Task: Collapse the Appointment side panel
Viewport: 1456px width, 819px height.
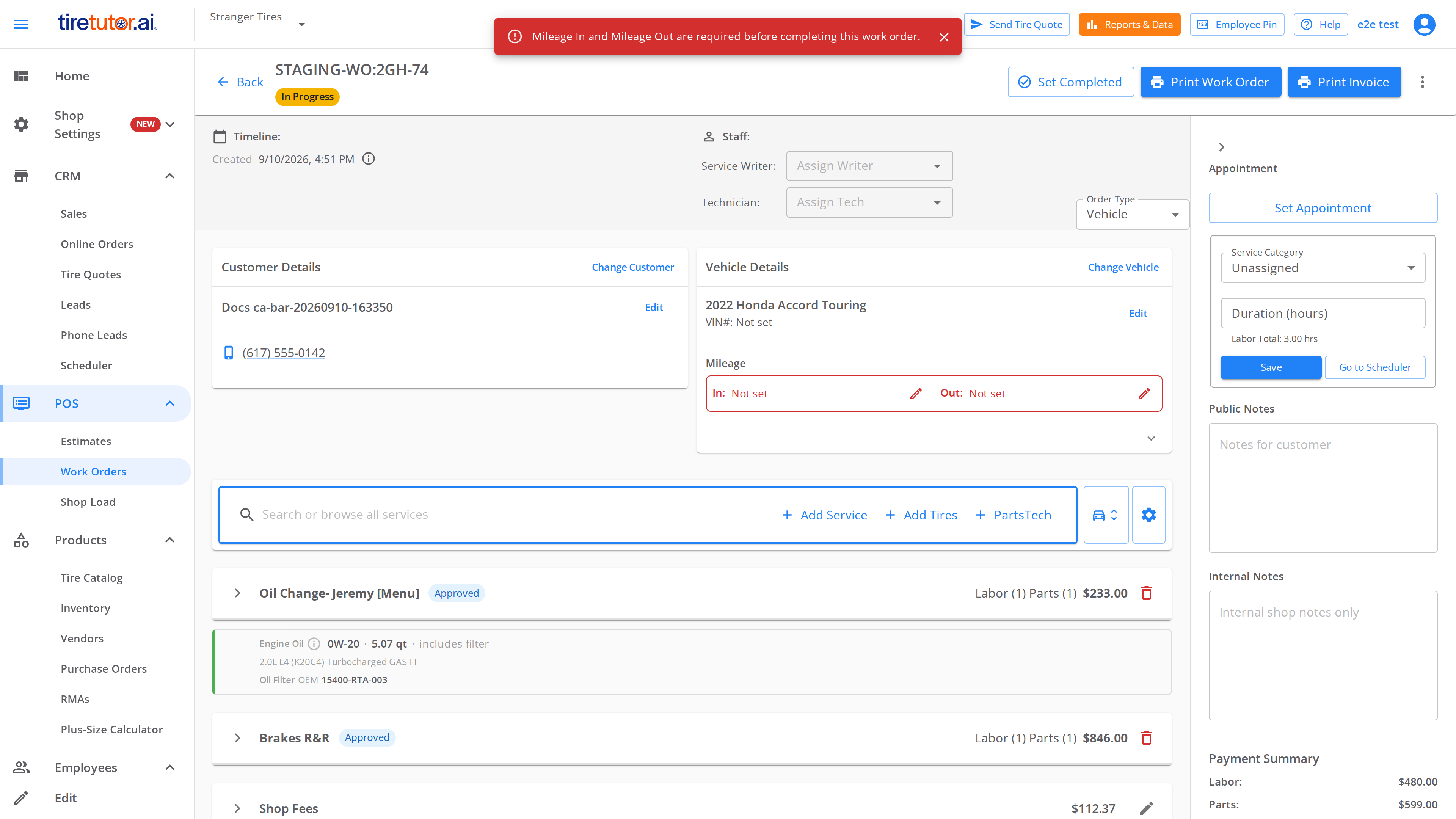Action: pos(1221,147)
